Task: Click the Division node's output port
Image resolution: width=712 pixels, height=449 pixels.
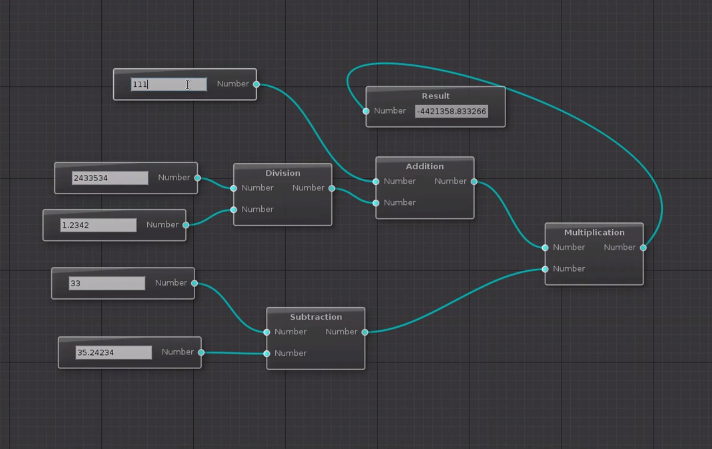Action: pyautogui.click(x=332, y=188)
